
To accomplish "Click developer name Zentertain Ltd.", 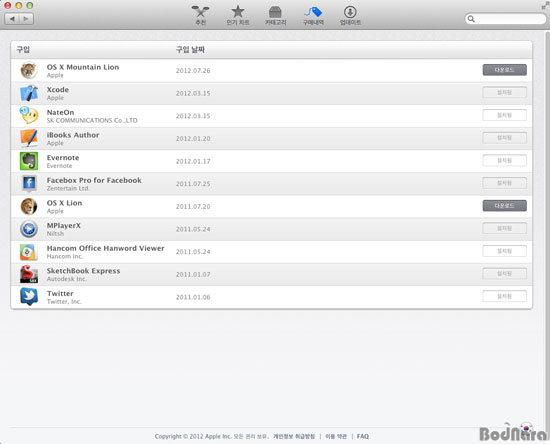I will tap(68, 188).
